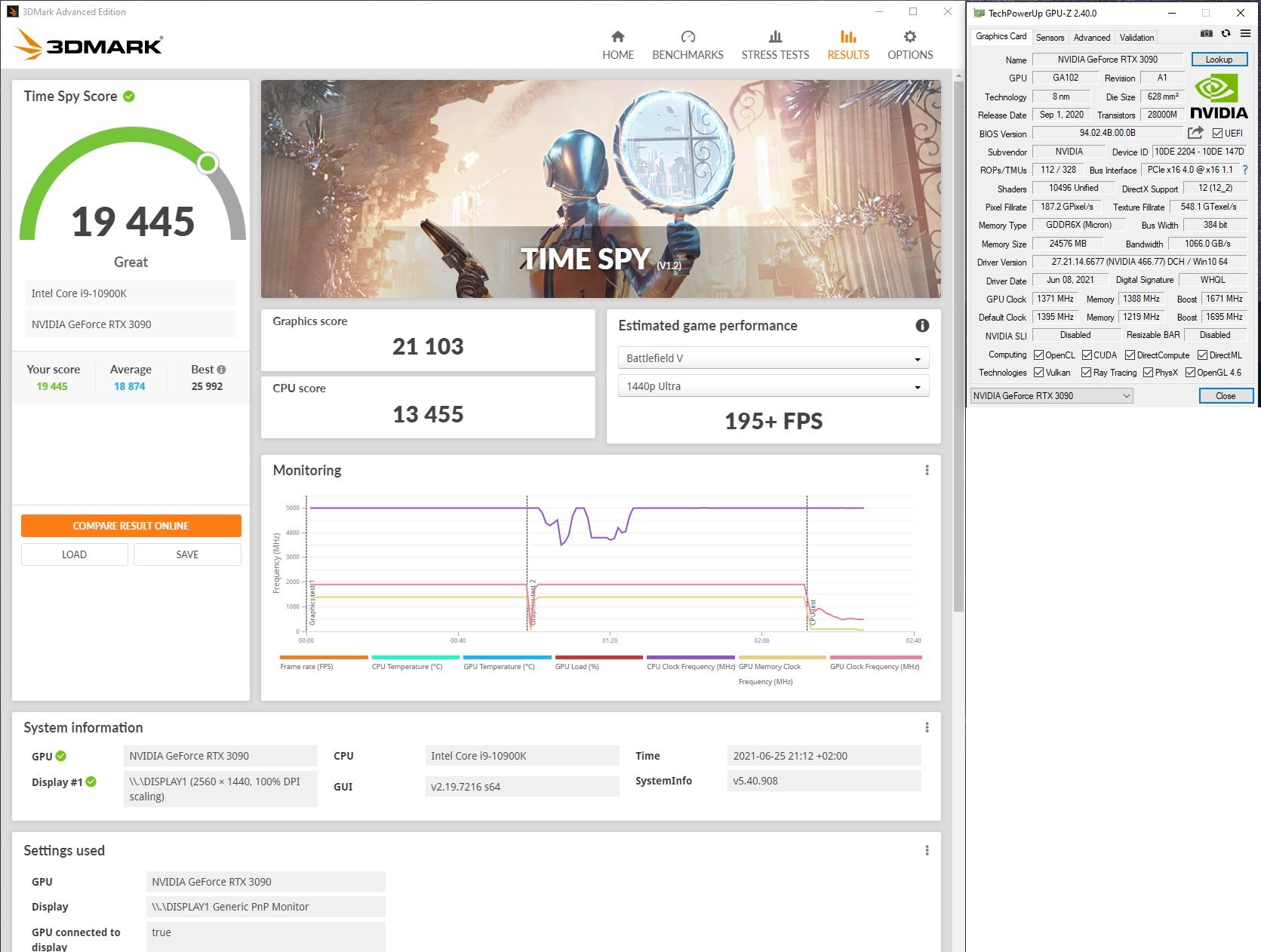Open the Stress Tests section
The width and height of the screenshot is (1261, 952).
point(775,45)
